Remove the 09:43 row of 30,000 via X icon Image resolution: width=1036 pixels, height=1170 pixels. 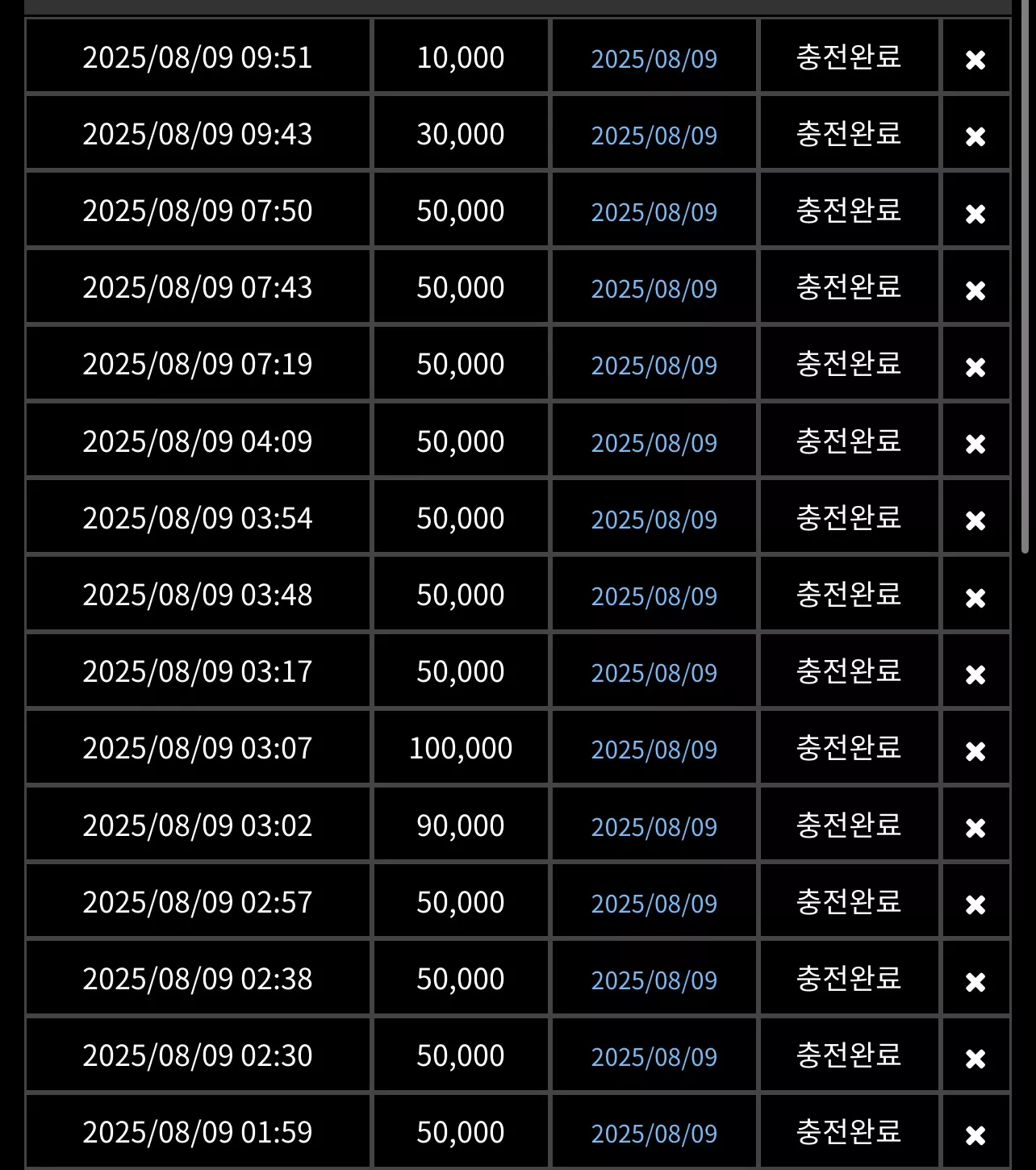click(975, 136)
